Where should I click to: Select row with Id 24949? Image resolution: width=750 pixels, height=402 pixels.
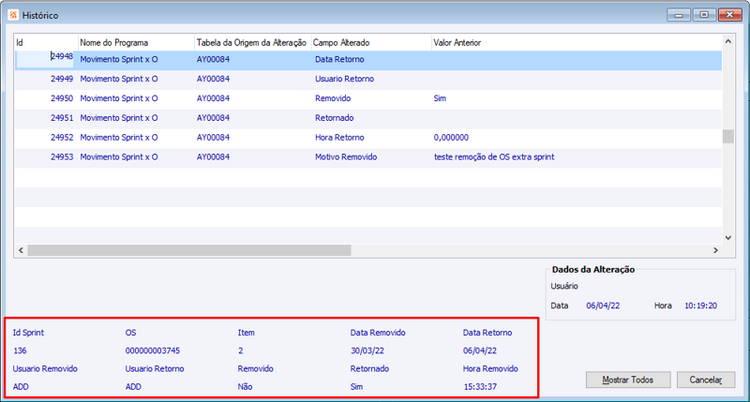[x=368, y=79]
